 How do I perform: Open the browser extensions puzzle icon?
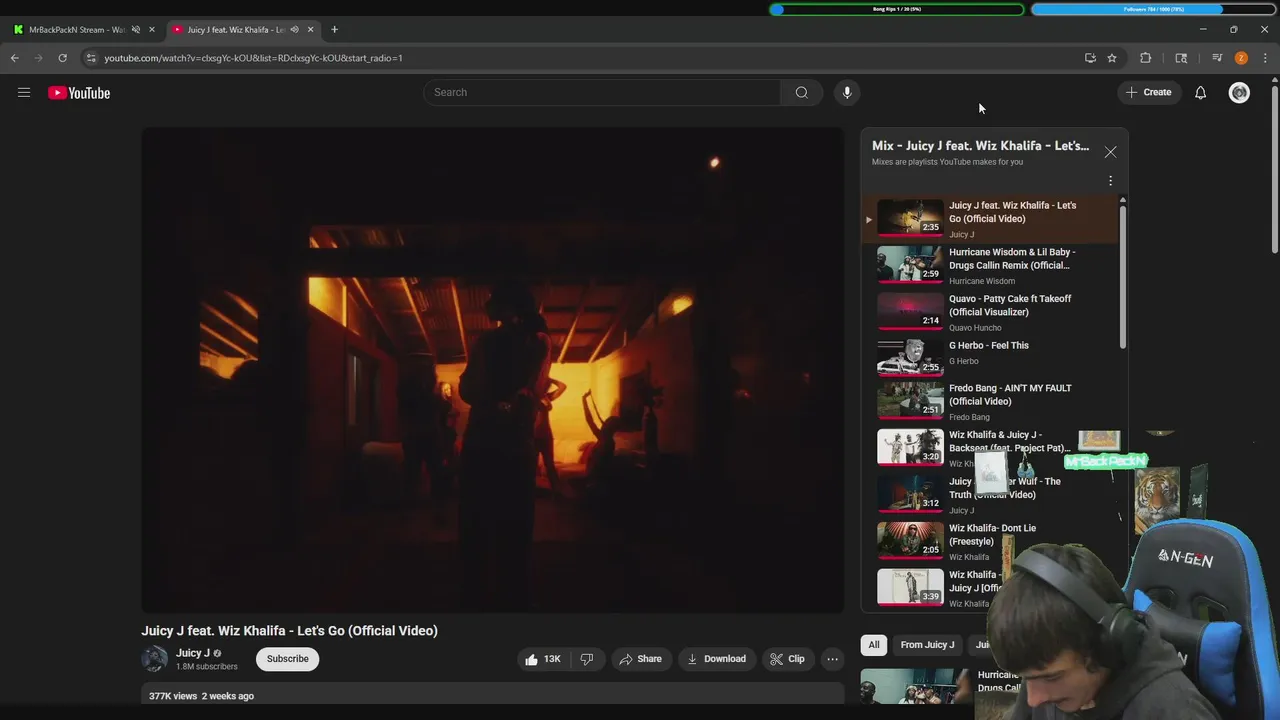pyautogui.click(x=1146, y=58)
